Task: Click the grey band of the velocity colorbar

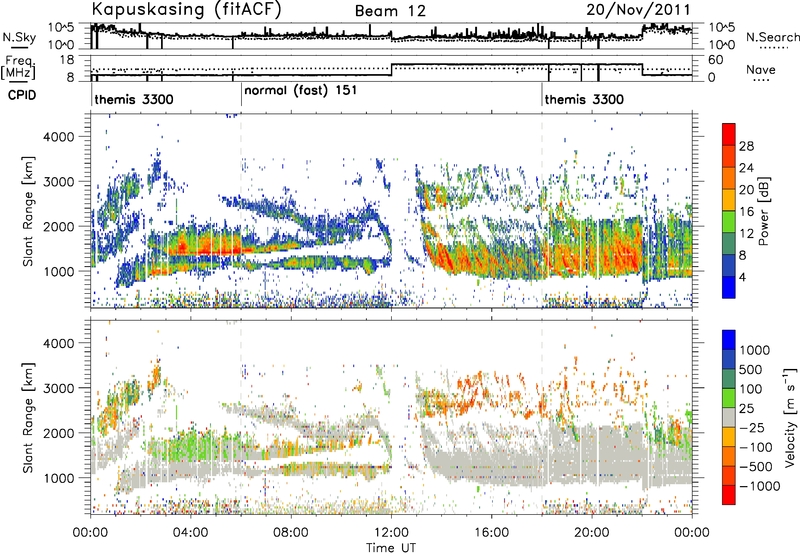Action: [x=729, y=417]
